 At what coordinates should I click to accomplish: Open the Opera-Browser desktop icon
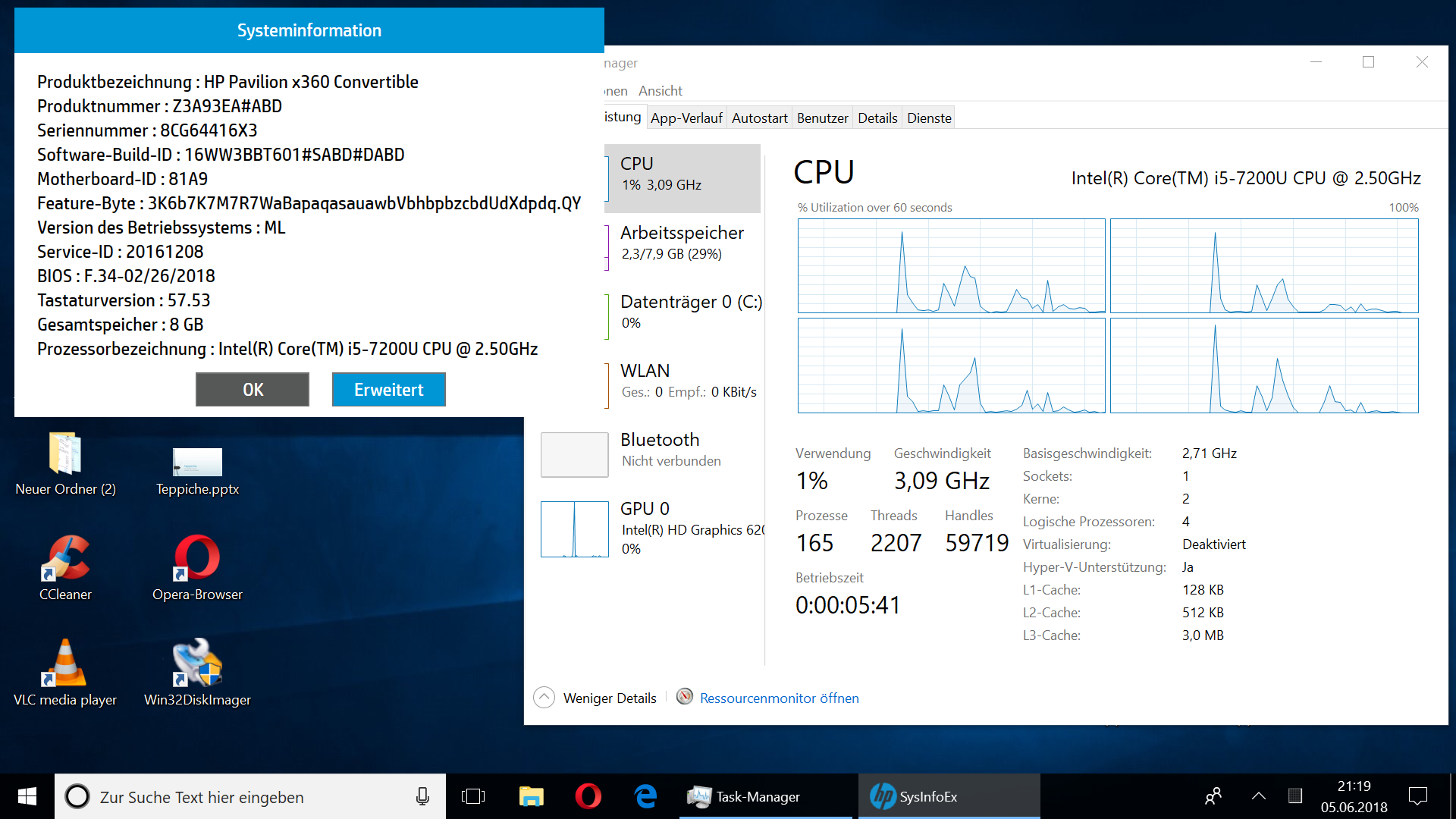[197, 560]
